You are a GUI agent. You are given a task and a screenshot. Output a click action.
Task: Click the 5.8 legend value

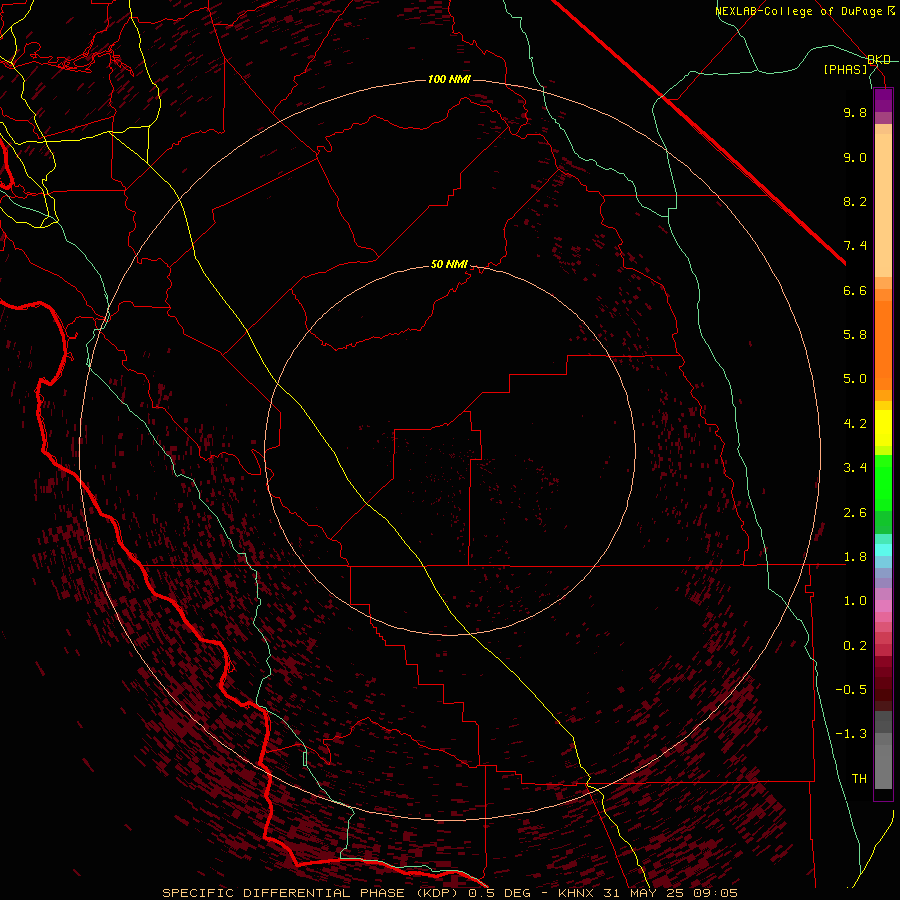pyautogui.click(x=855, y=335)
